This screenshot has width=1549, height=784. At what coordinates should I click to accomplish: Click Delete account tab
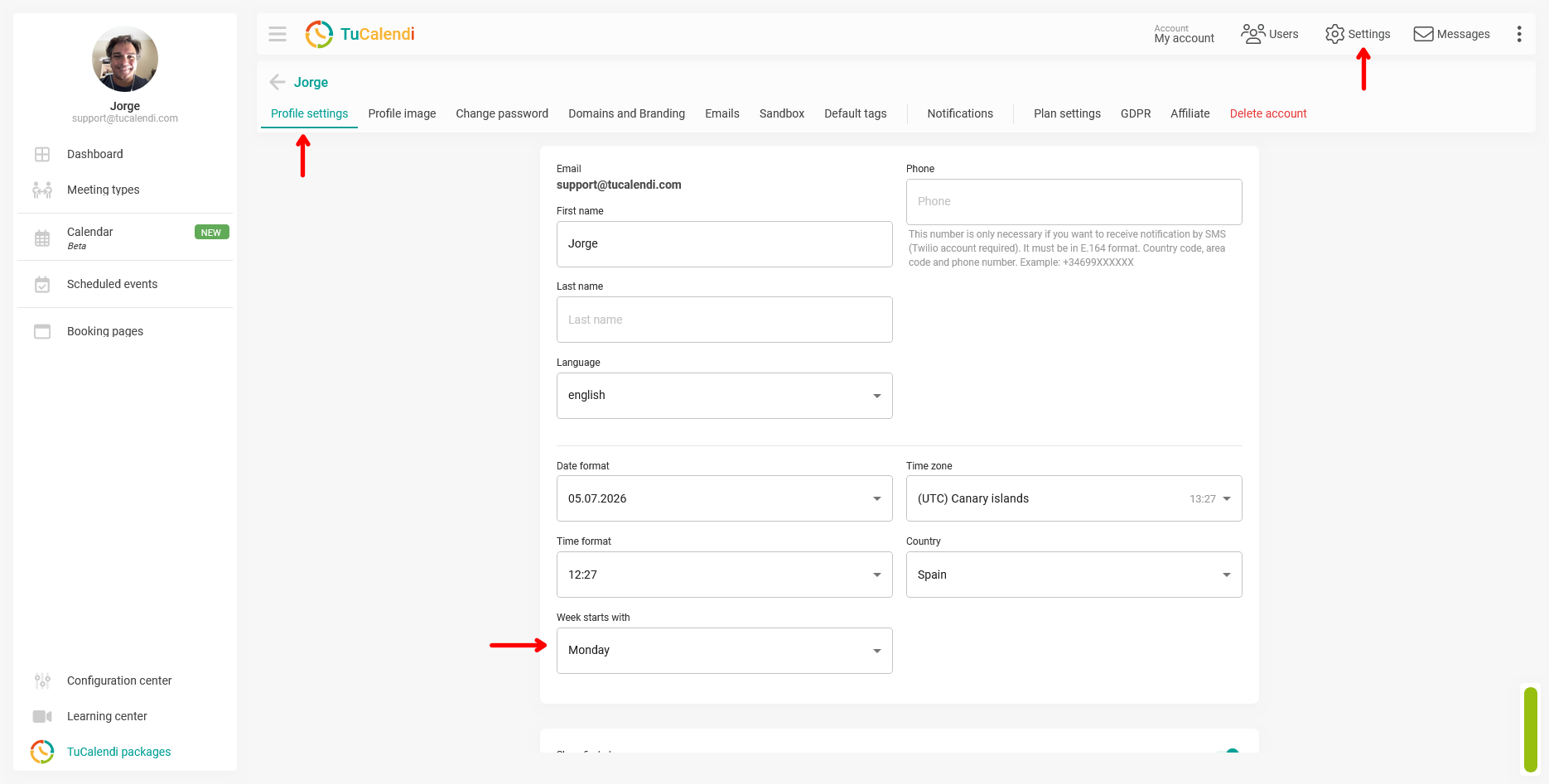tap(1268, 113)
